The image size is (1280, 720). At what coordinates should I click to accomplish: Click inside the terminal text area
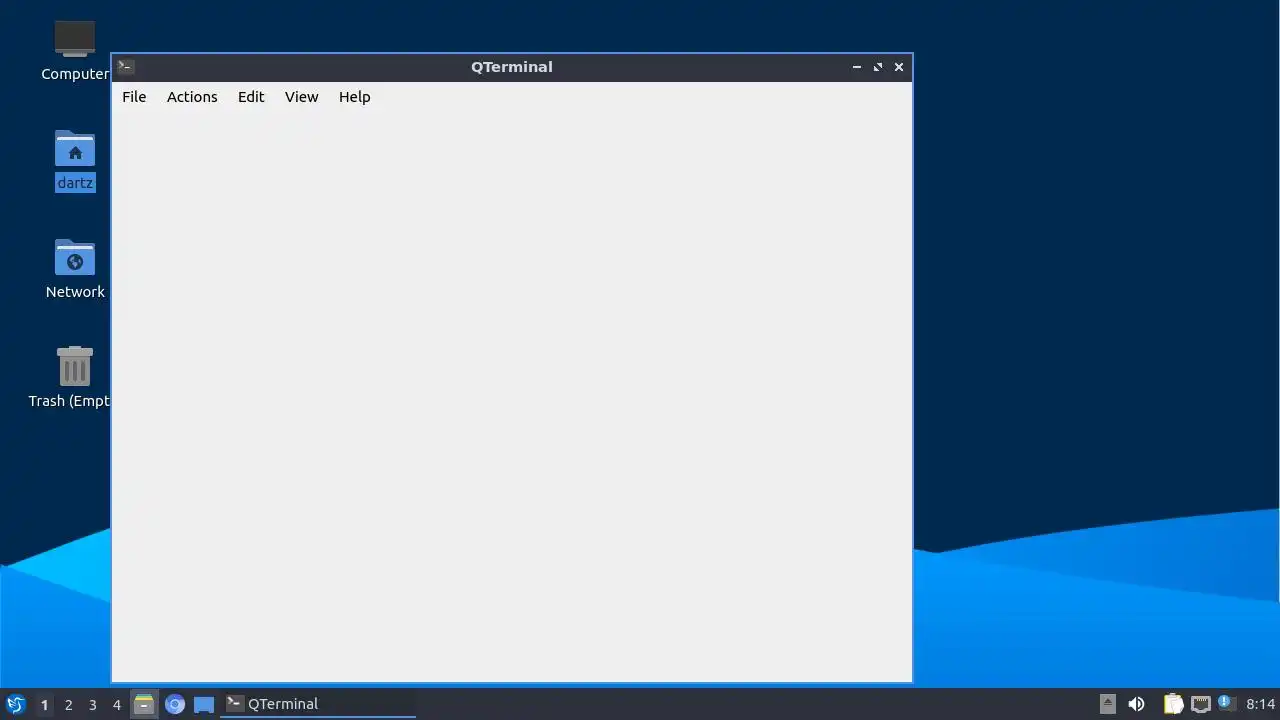512,396
